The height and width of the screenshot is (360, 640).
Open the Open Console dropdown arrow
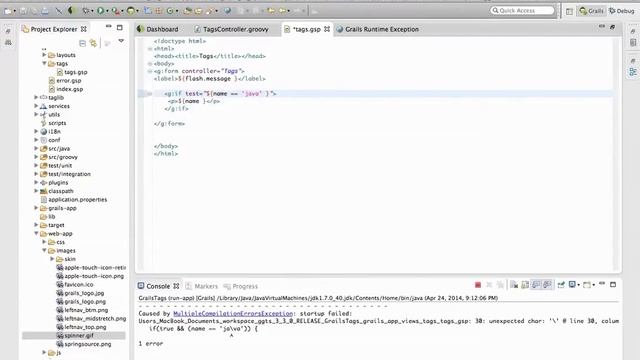point(594,285)
